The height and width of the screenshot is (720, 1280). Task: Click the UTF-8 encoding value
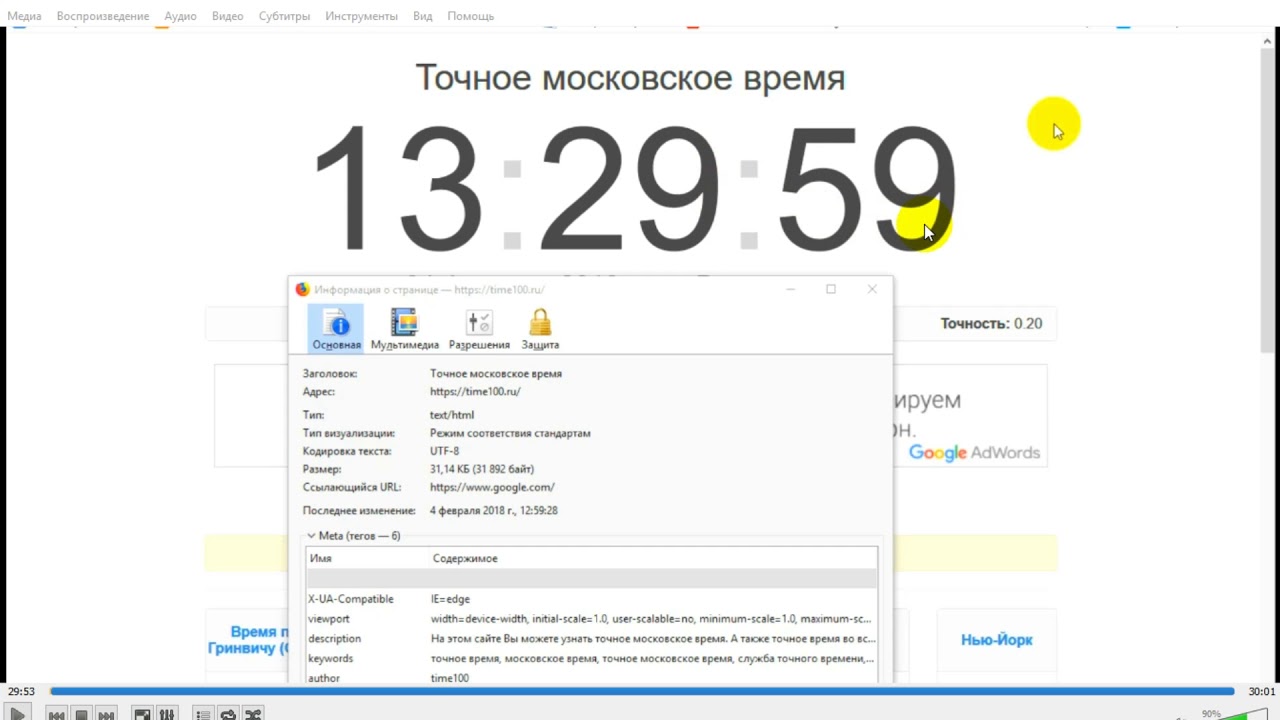pos(444,452)
